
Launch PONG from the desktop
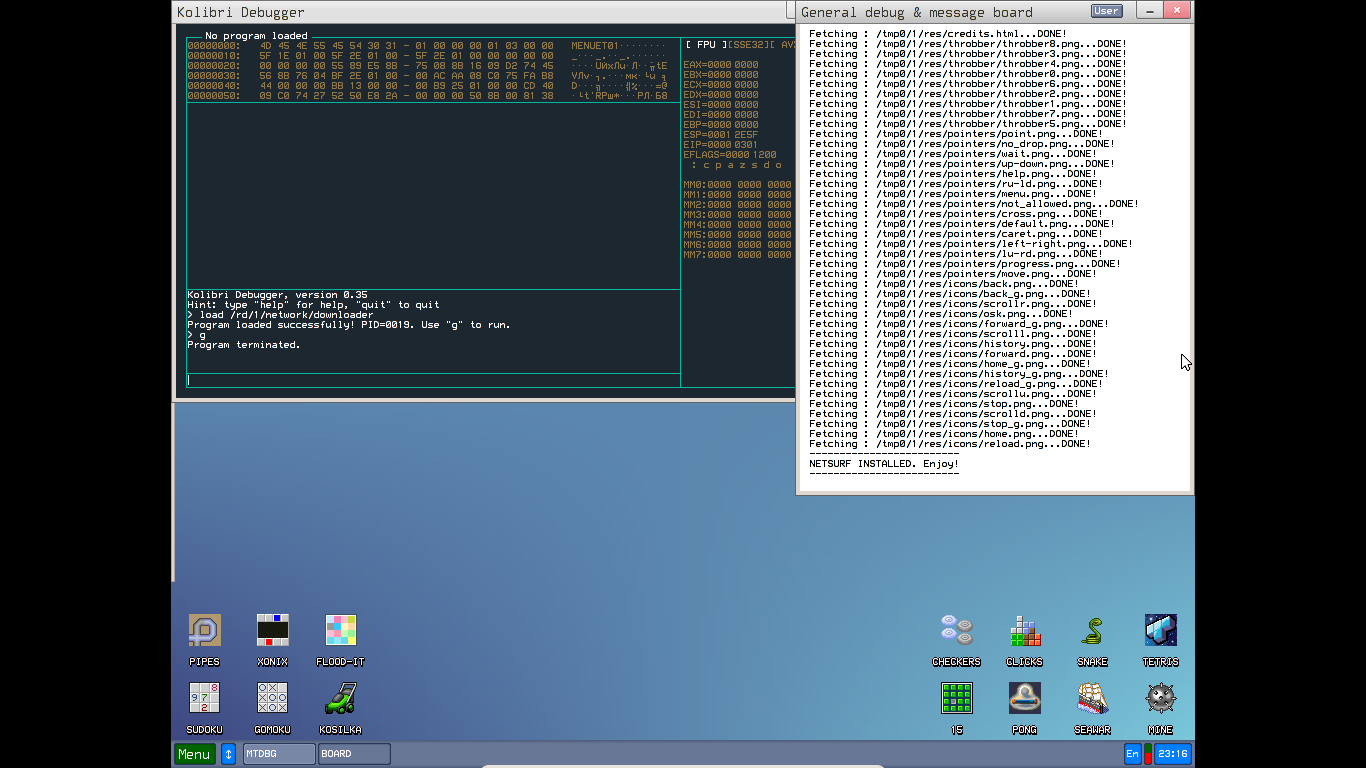pos(1024,698)
